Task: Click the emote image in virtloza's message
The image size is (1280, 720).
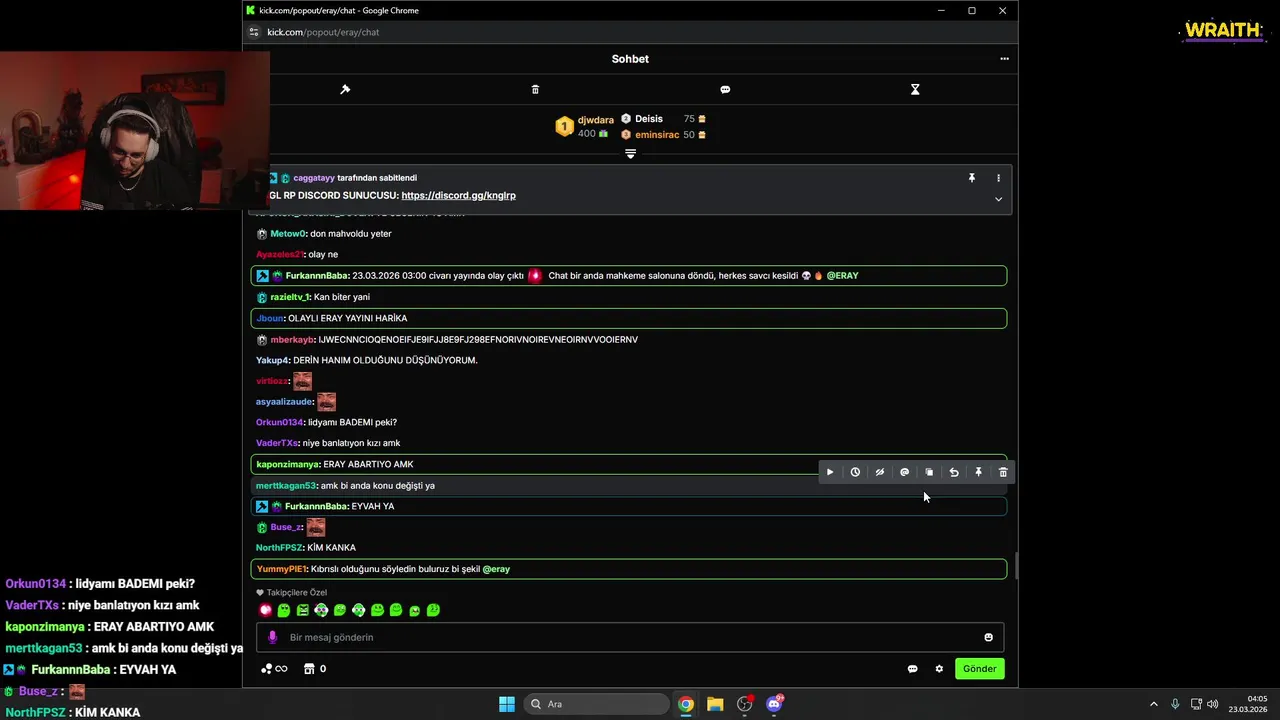Action: coord(302,381)
